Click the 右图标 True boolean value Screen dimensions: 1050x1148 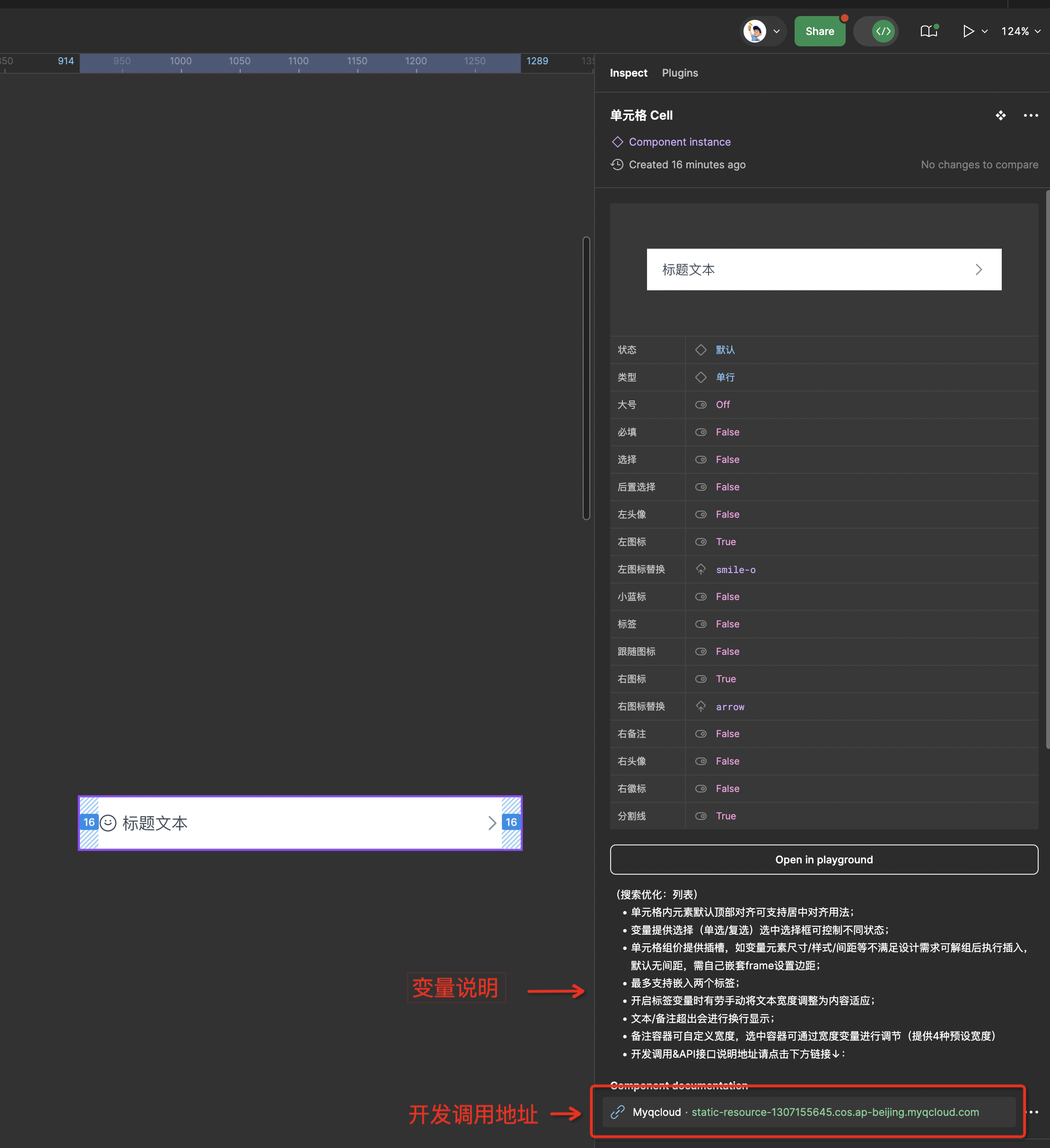[726, 679]
